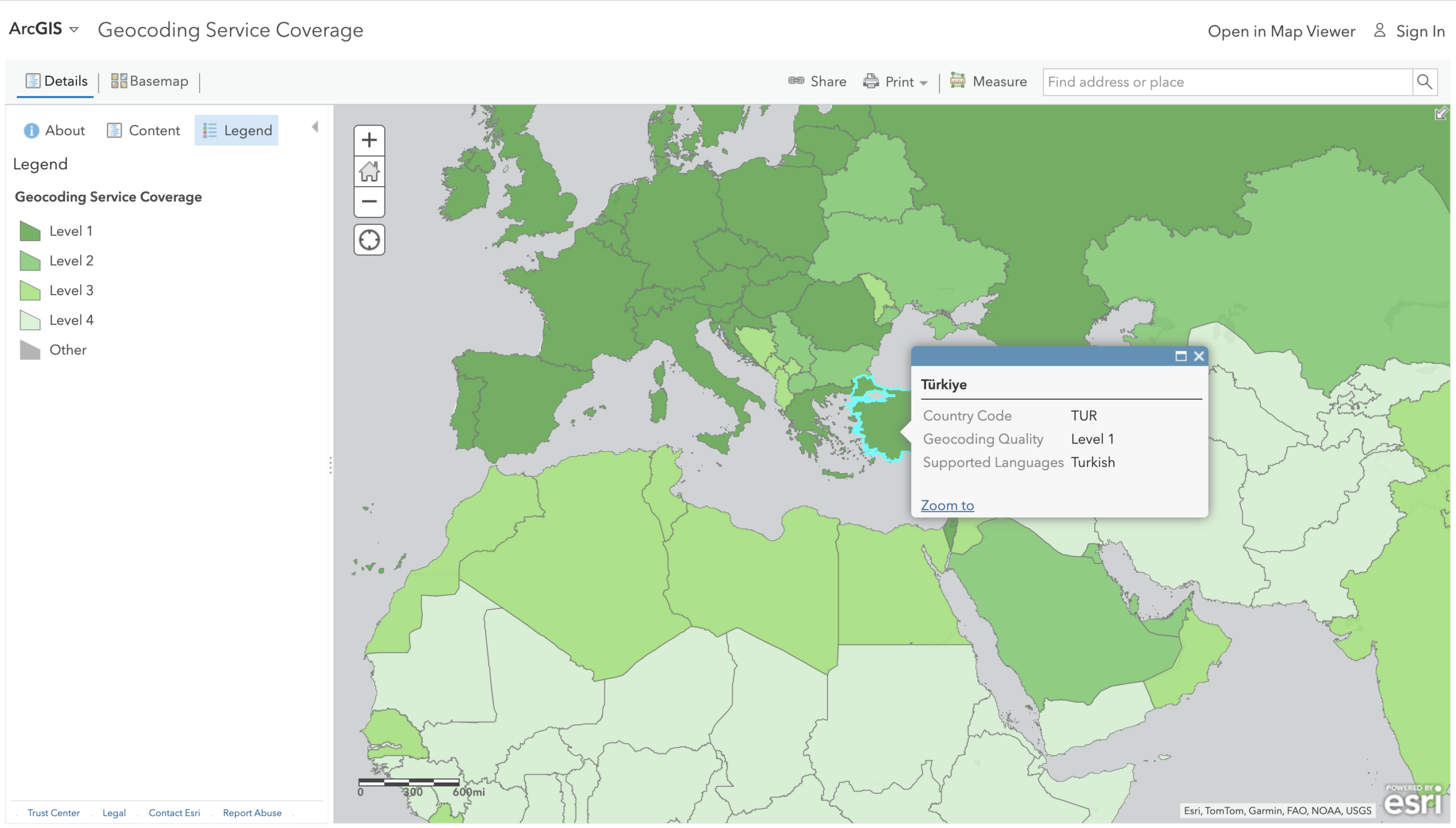
Task: Click the Share link icon
Action: point(796,81)
